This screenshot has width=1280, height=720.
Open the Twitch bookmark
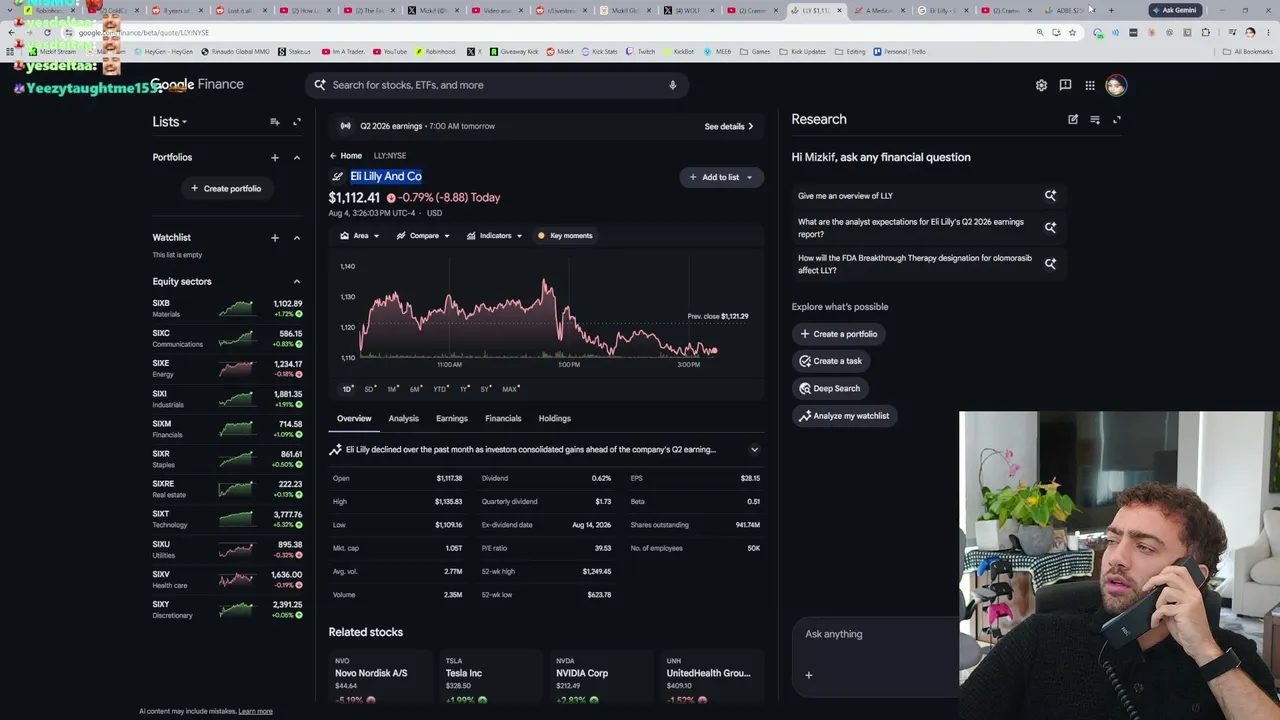coord(641,51)
